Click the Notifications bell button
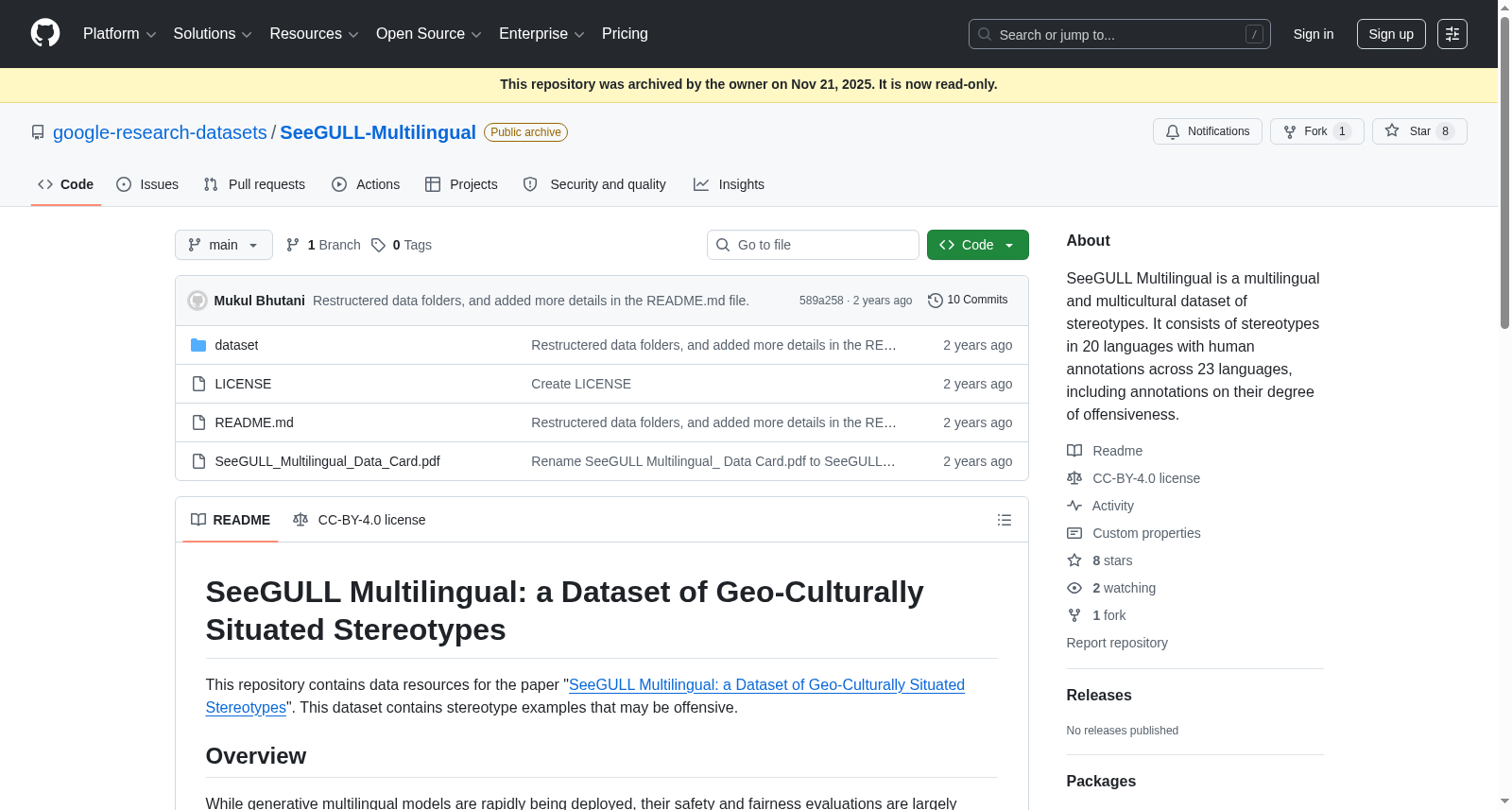The width and height of the screenshot is (1512, 810). (x=1207, y=131)
